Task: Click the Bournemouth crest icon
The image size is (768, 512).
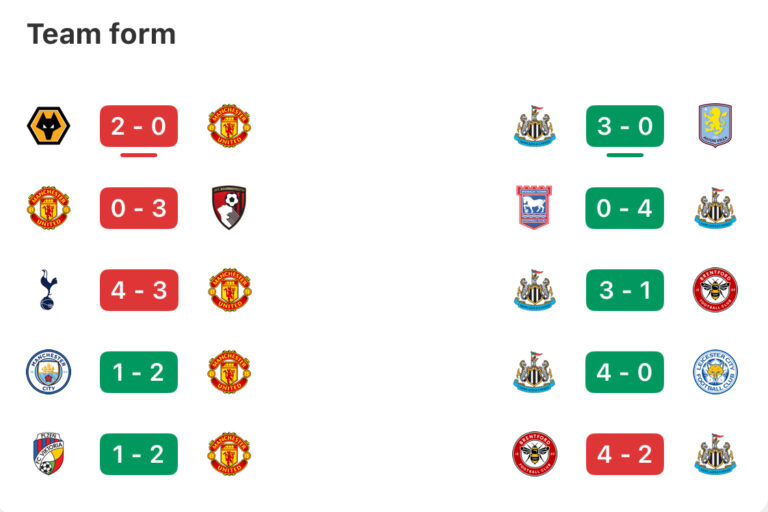Action: pos(229,208)
